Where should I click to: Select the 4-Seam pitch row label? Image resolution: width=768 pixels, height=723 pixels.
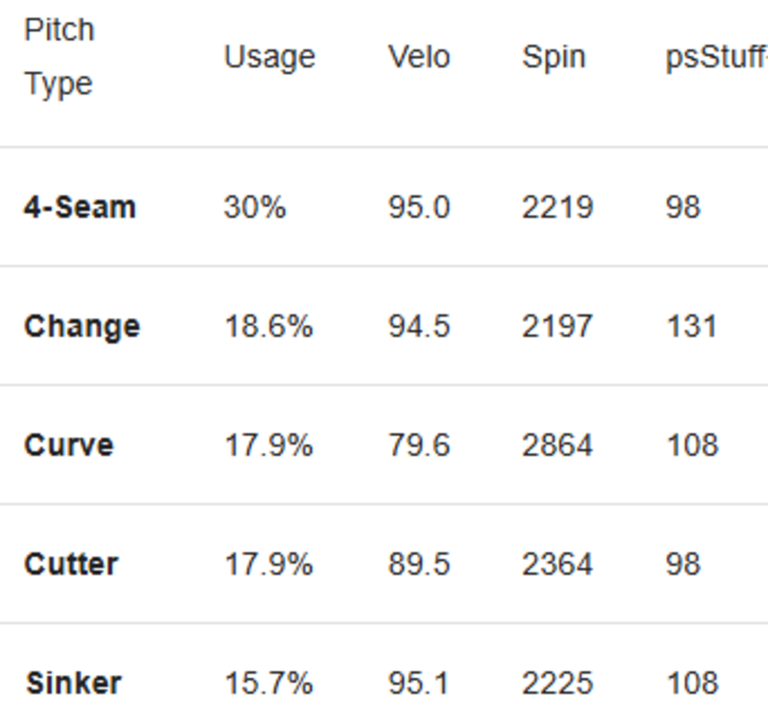click(80, 207)
